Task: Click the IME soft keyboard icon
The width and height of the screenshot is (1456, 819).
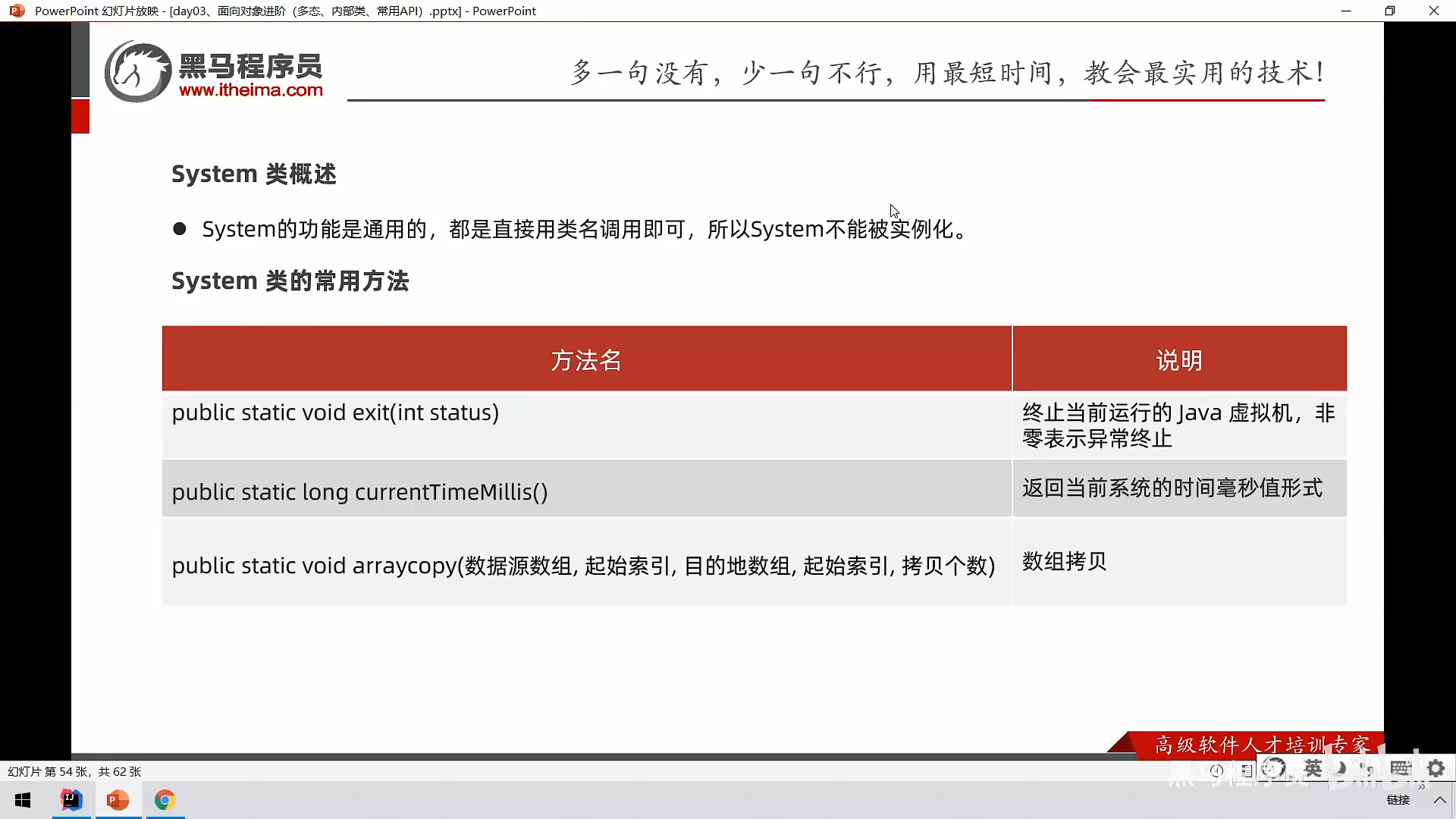Action: point(1400,769)
